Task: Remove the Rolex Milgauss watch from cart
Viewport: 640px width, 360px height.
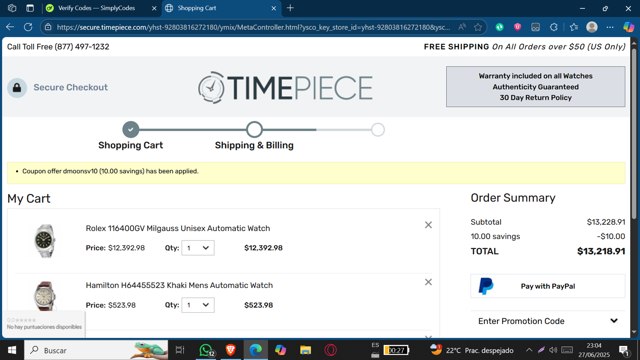Action: coord(428,225)
